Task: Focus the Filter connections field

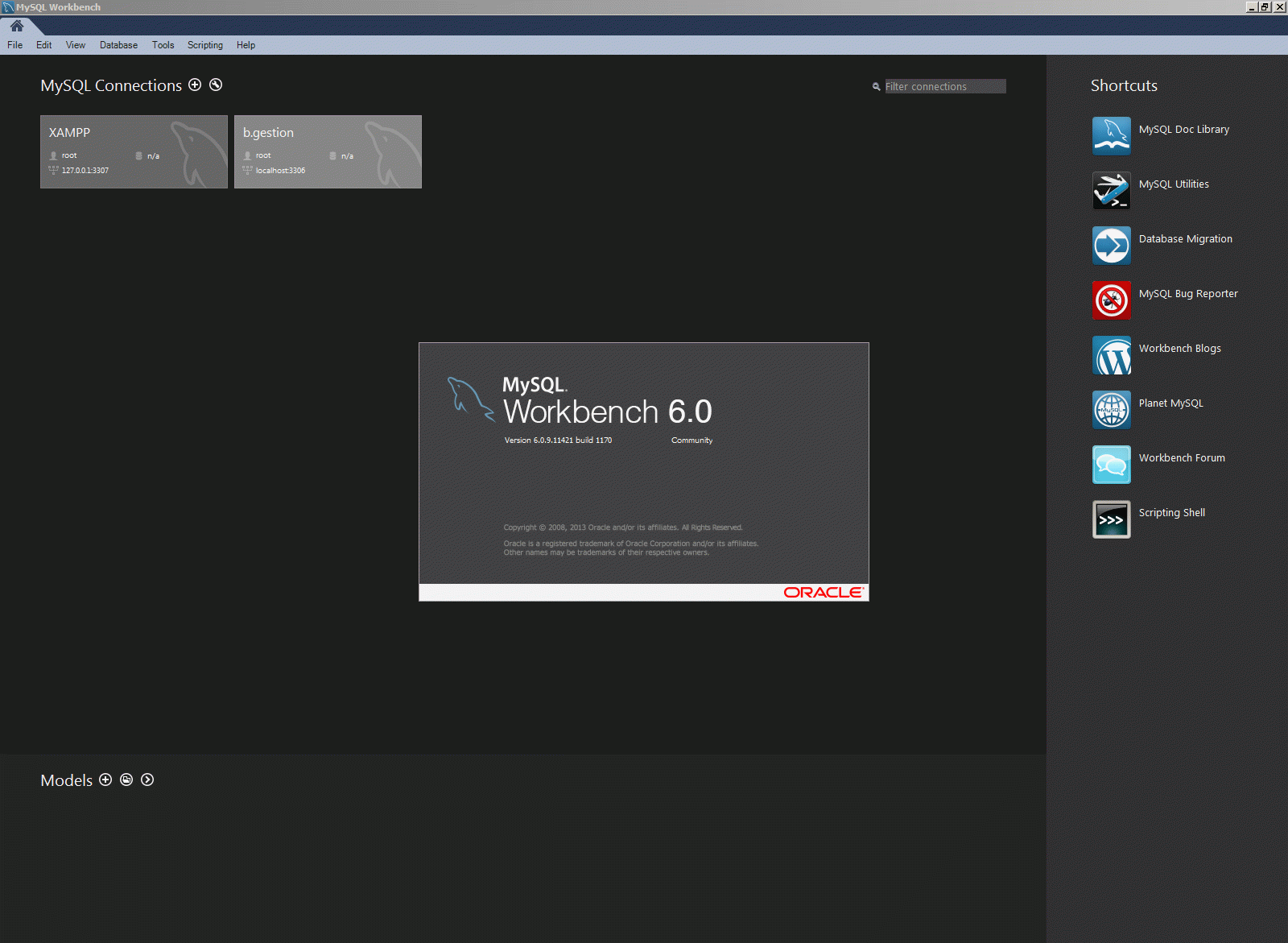Action: 945,86
